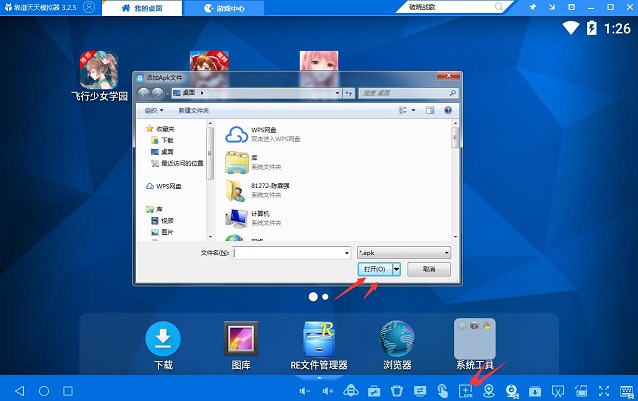Click the back arrow in file dialog
The width and height of the screenshot is (638, 401).
click(144, 94)
